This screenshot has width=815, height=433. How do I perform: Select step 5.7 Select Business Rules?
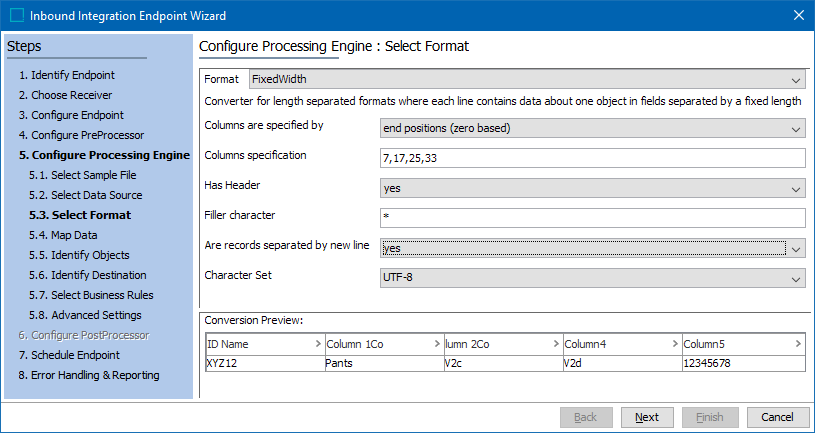(x=88, y=295)
